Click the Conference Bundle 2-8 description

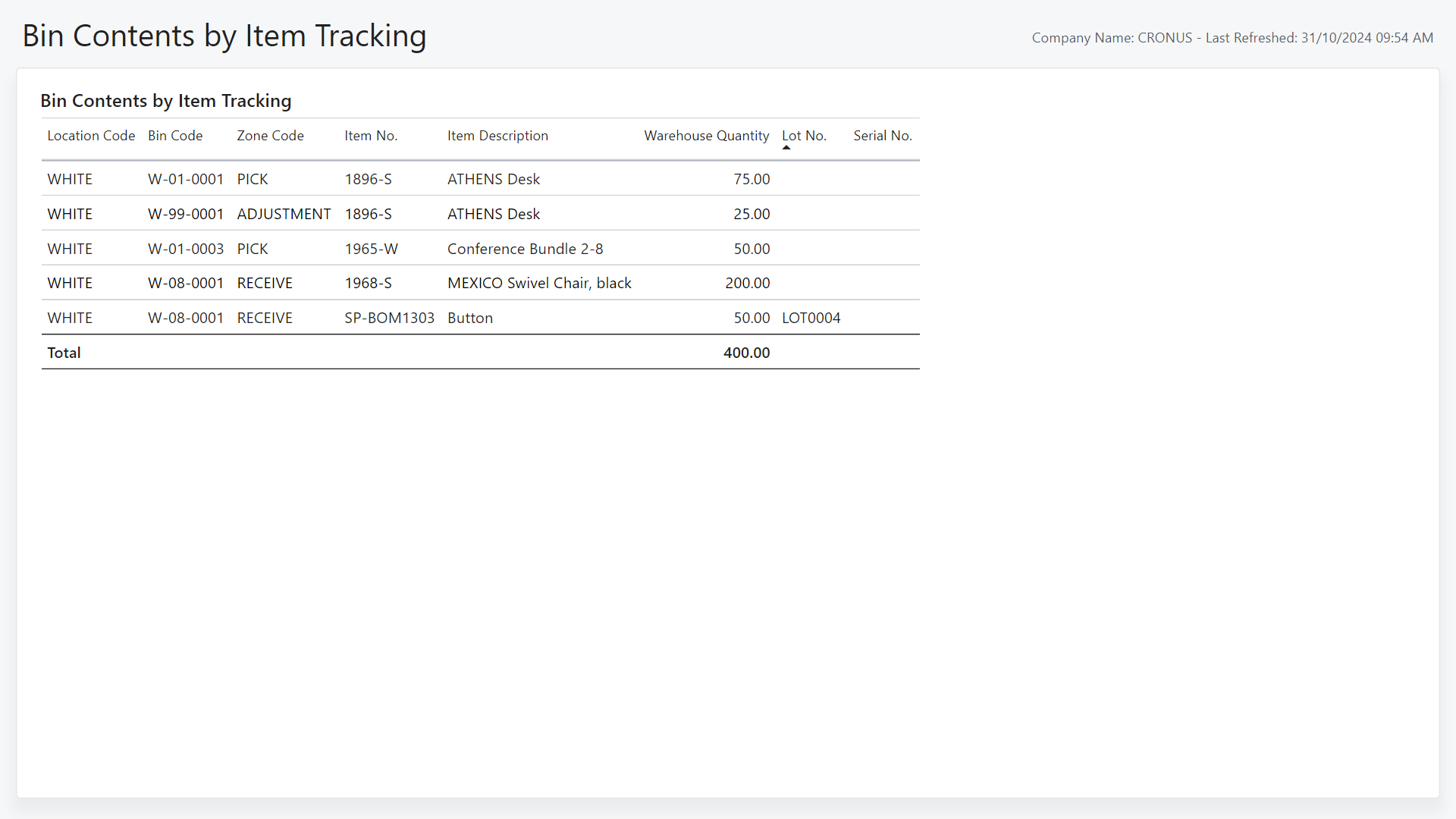tap(525, 249)
